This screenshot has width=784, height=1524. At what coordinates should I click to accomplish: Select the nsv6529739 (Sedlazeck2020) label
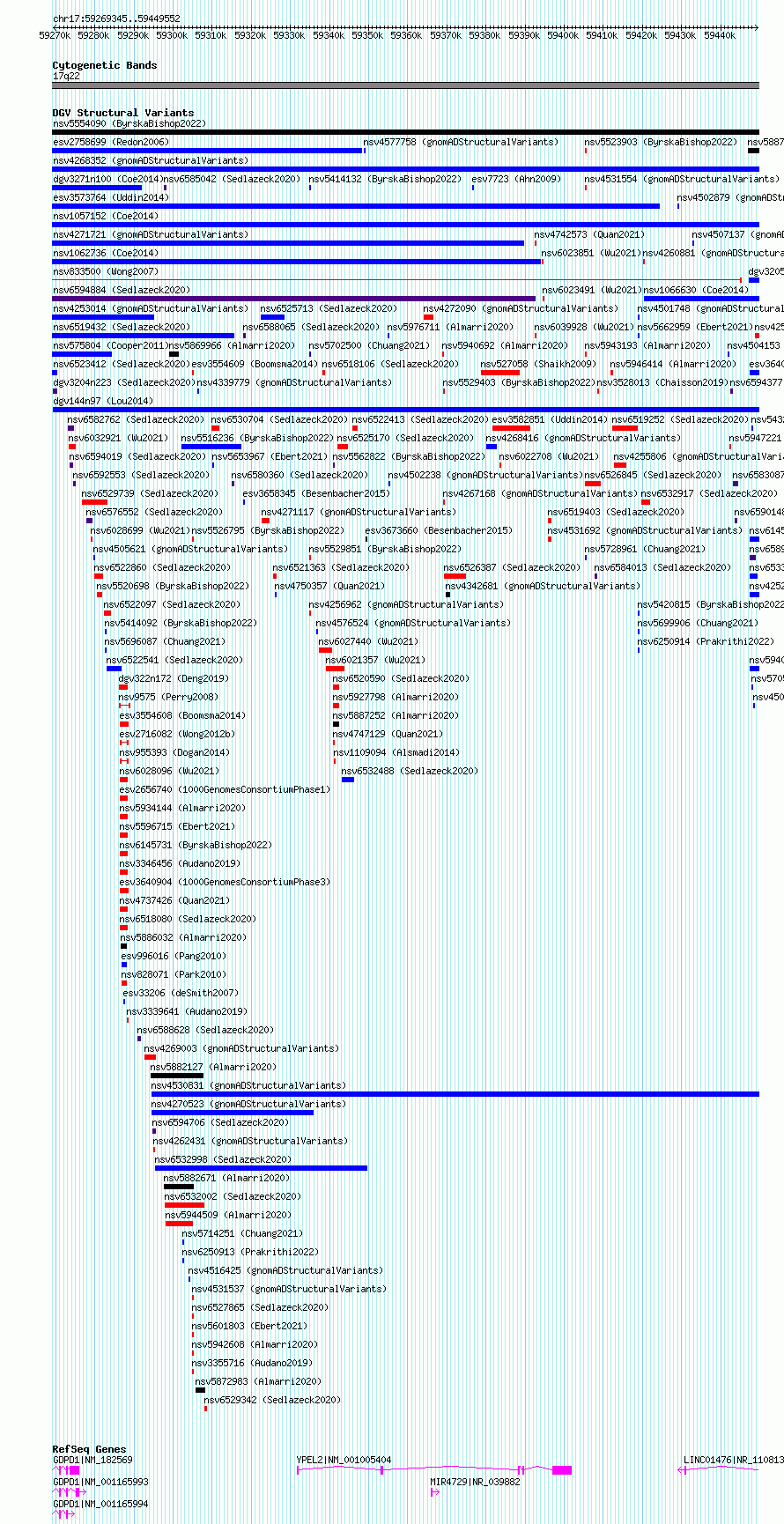(x=150, y=493)
